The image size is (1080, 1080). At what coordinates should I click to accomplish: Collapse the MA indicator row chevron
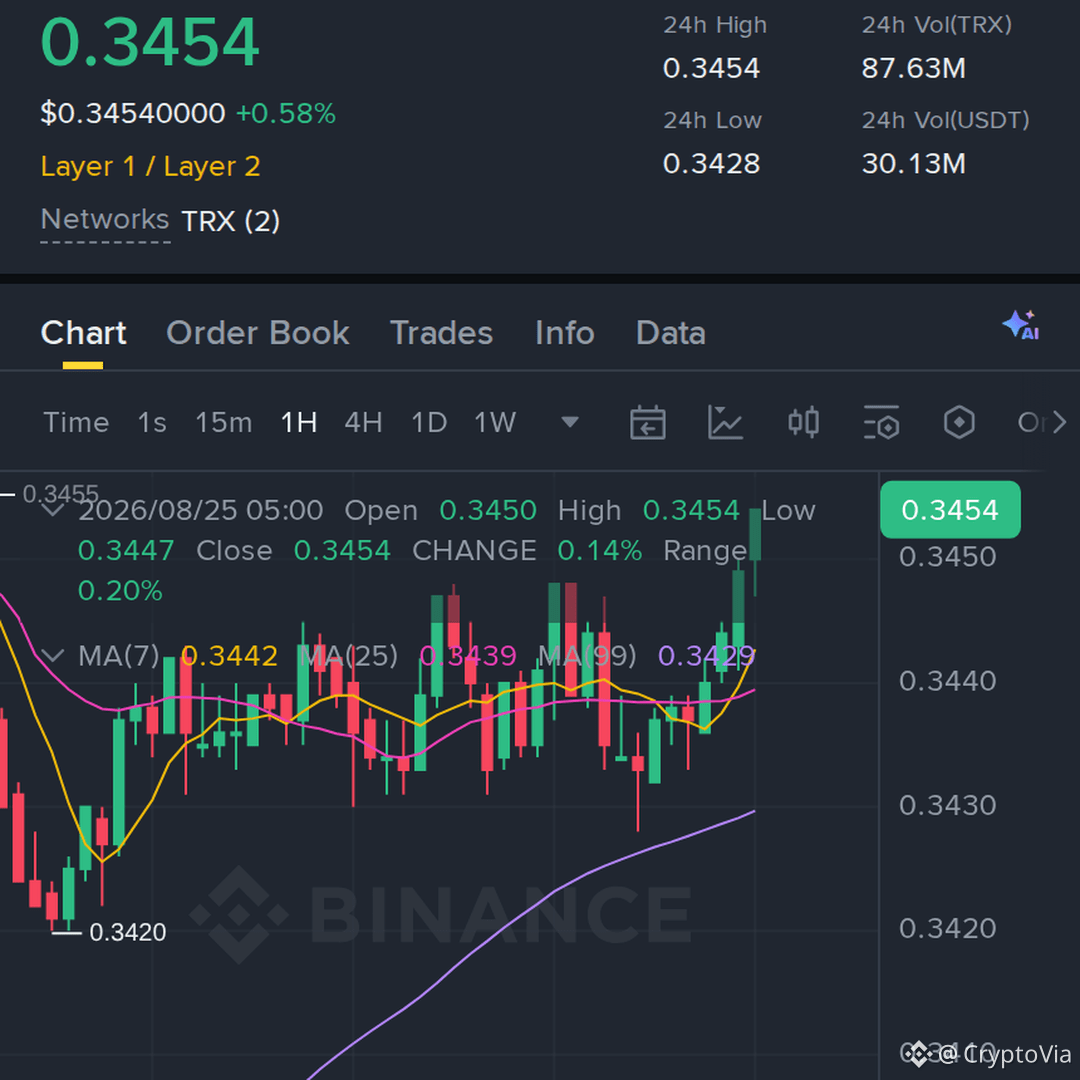click(x=53, y=655)
